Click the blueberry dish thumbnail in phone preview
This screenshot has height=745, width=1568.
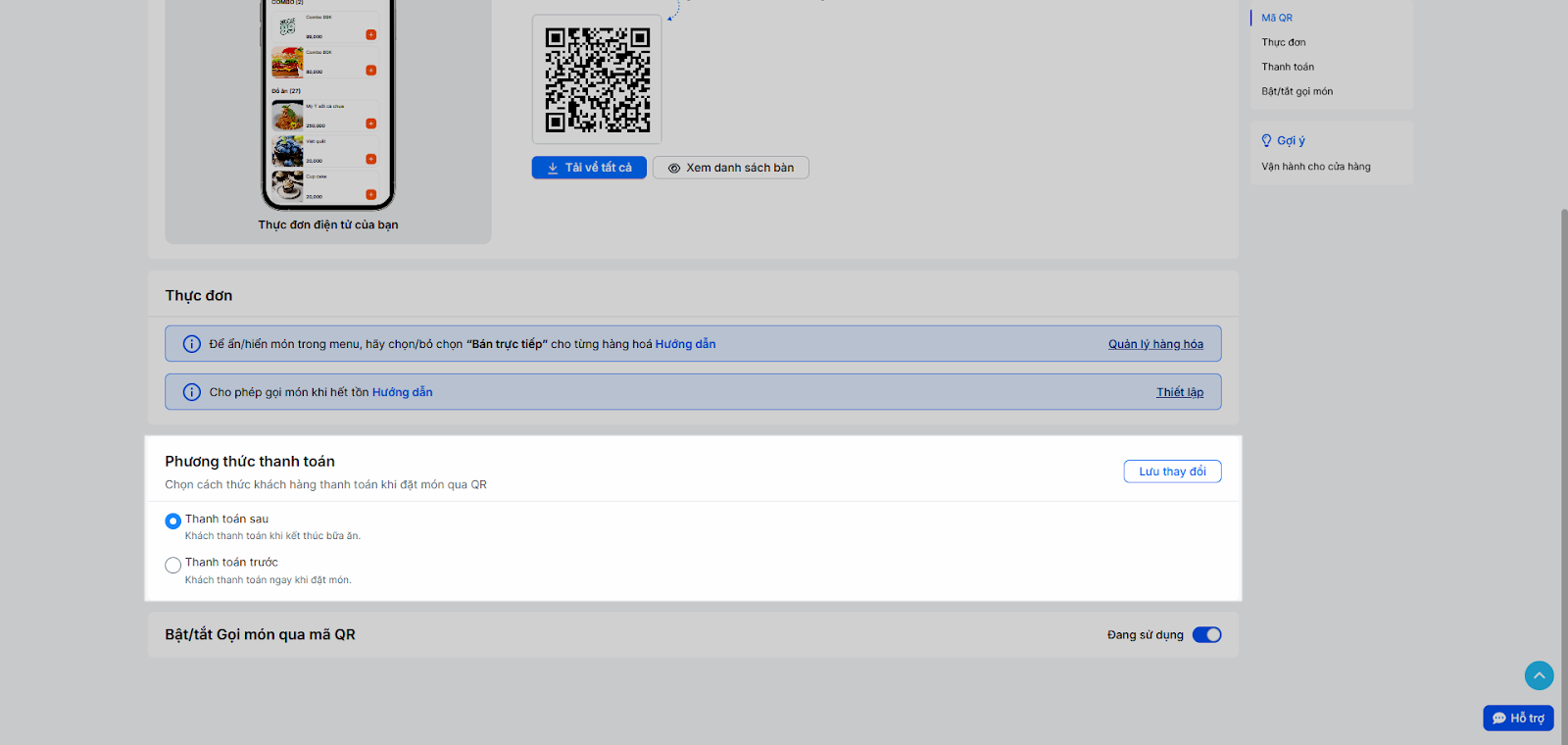click(287, 152)
